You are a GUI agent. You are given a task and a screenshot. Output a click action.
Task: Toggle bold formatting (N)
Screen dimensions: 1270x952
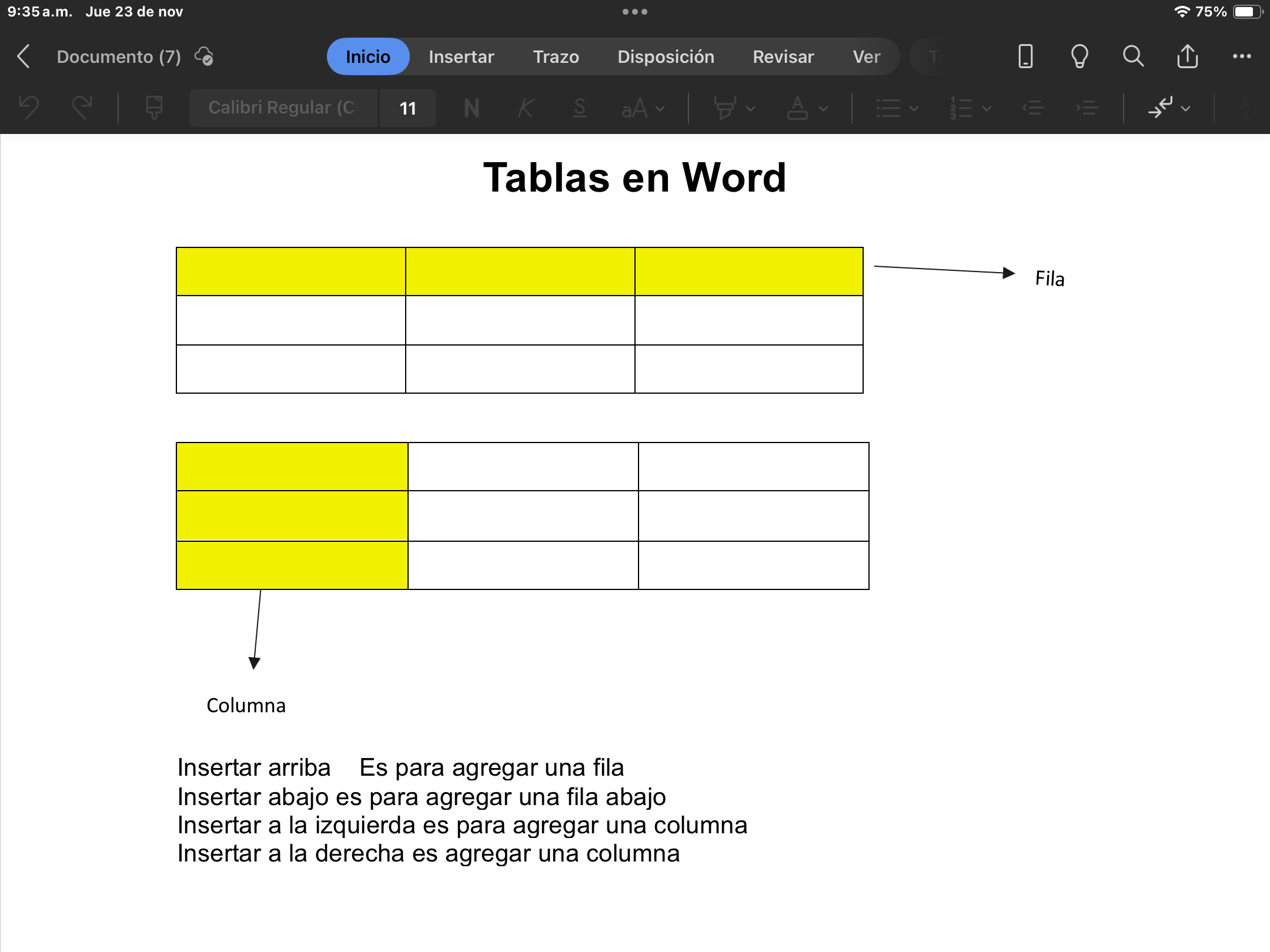click(472, 108)
